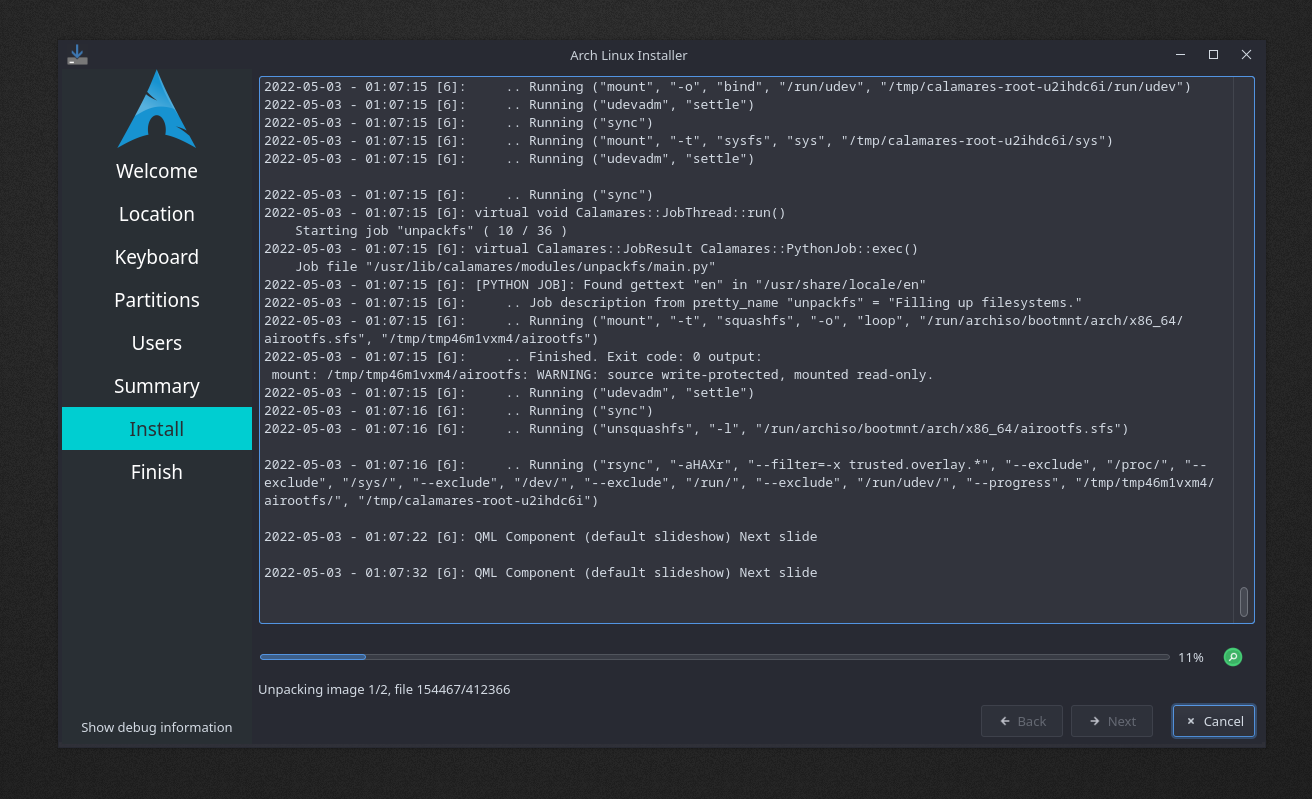Click the mount sysfs log line
1312x799 pixels.
689,141
